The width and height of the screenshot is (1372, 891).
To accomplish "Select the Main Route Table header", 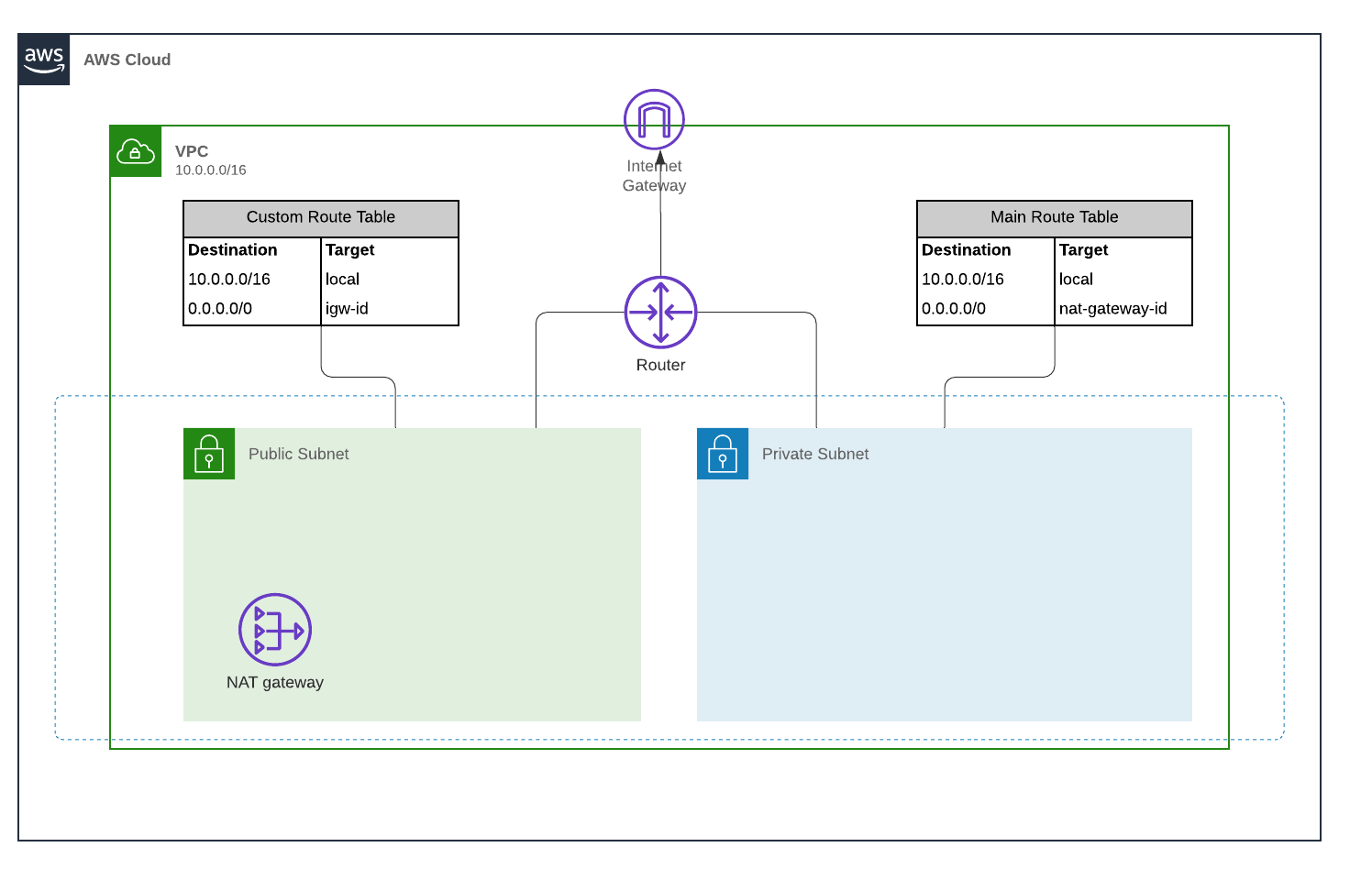I will point(1055,219).
